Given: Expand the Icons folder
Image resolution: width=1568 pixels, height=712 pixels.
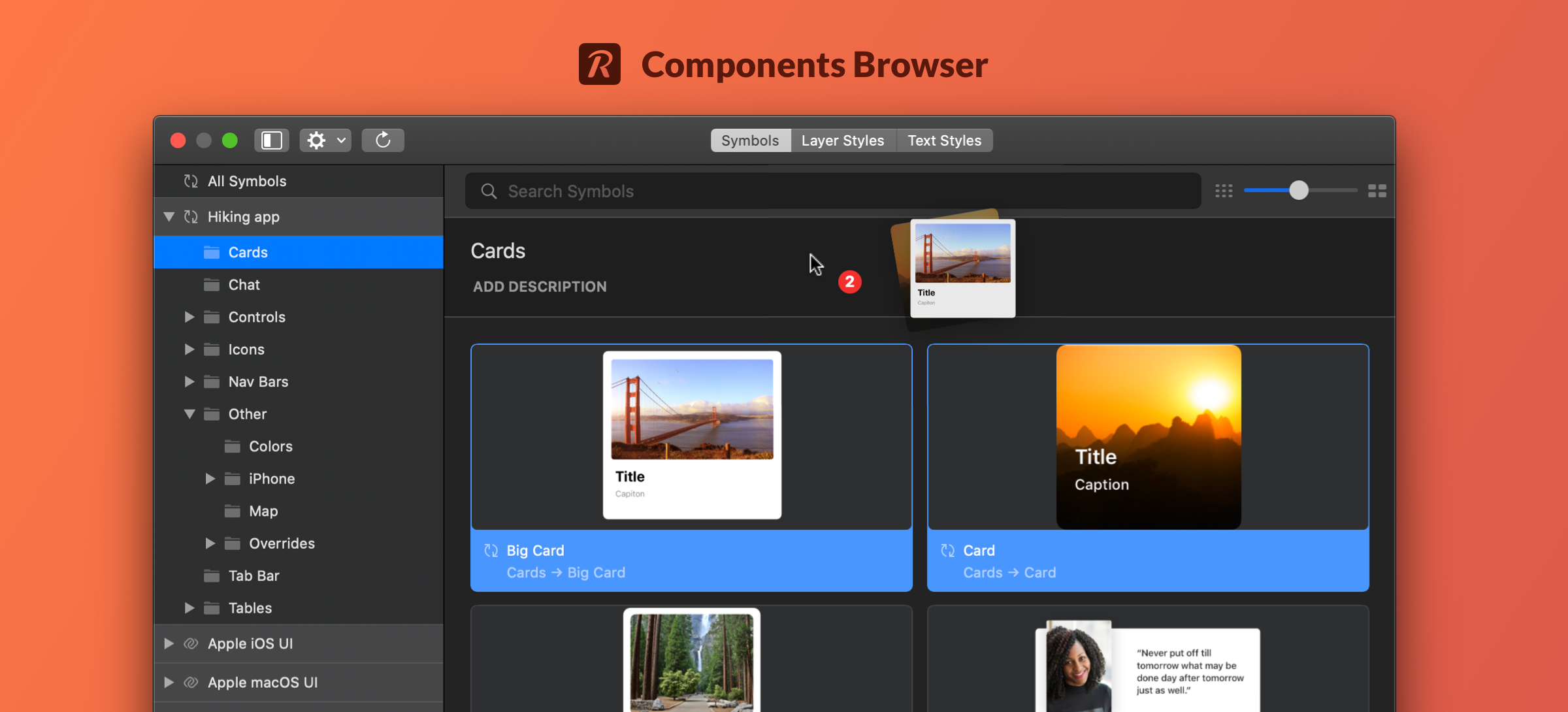Looking at the screenshot, I should (x=189, y=349).
